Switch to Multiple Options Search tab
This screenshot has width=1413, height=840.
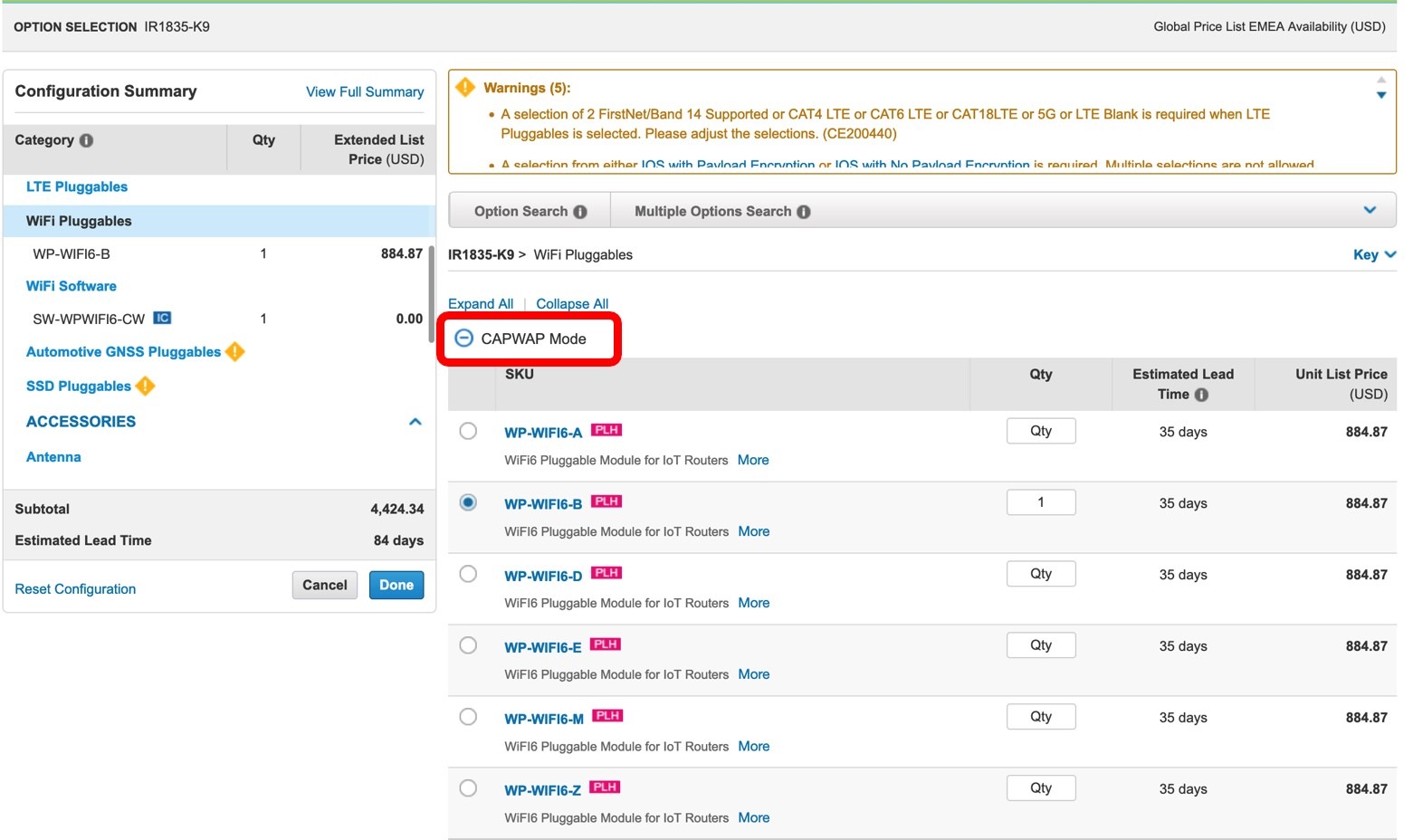(x=712, y=212)
